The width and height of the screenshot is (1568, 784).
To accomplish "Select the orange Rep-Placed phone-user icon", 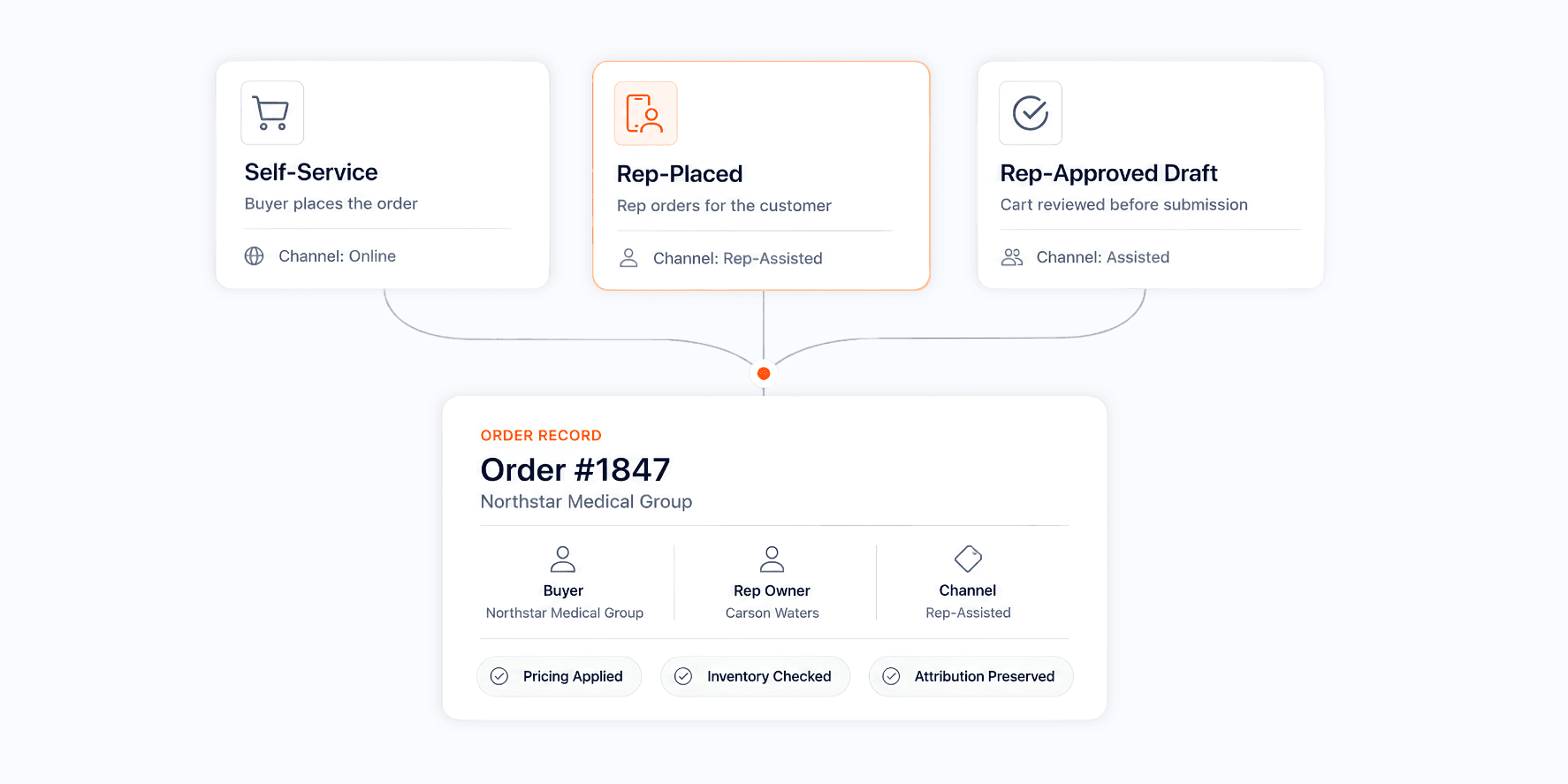I will point(645,113).
